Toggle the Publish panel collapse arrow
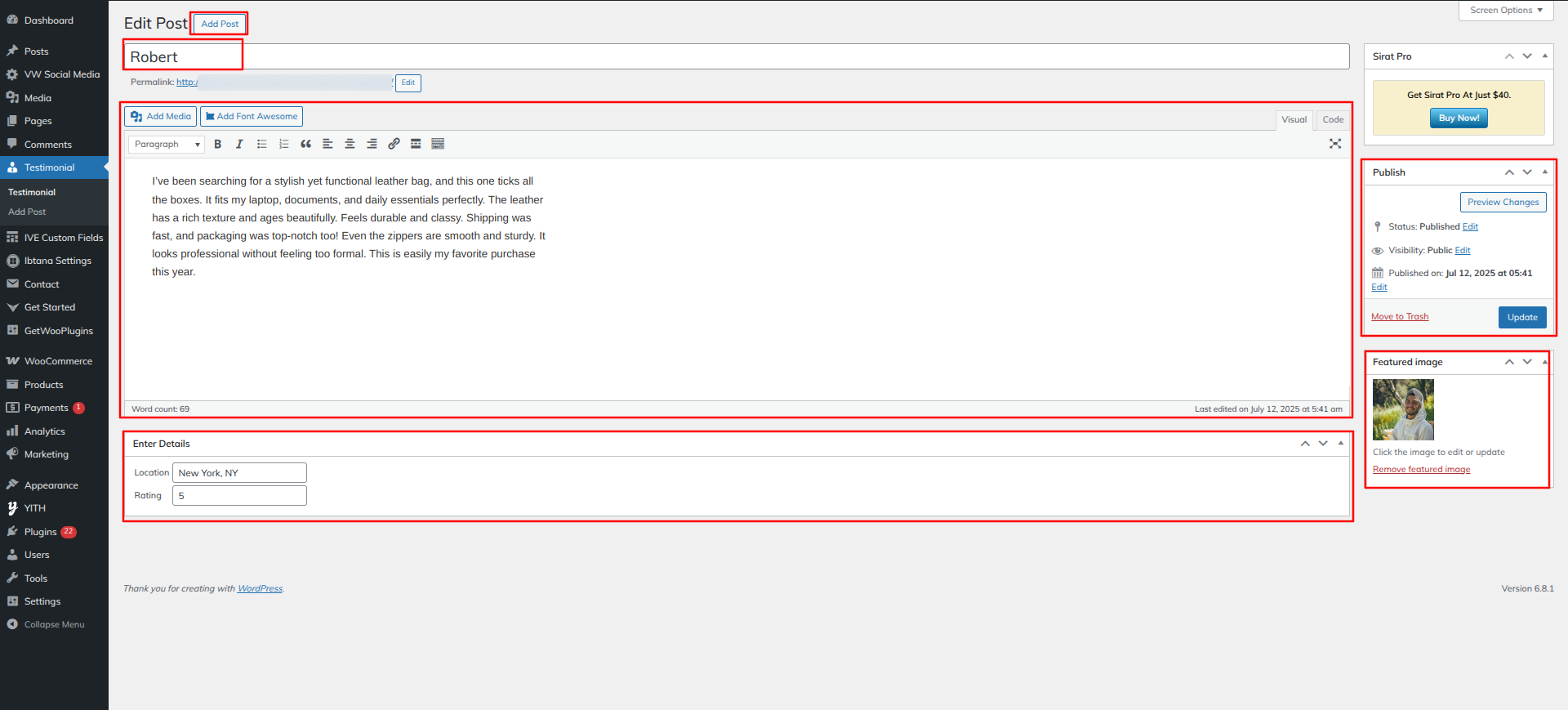The height and width of the screenshot is (710, 1568). pyautogui.click(x=1544, y=172)
